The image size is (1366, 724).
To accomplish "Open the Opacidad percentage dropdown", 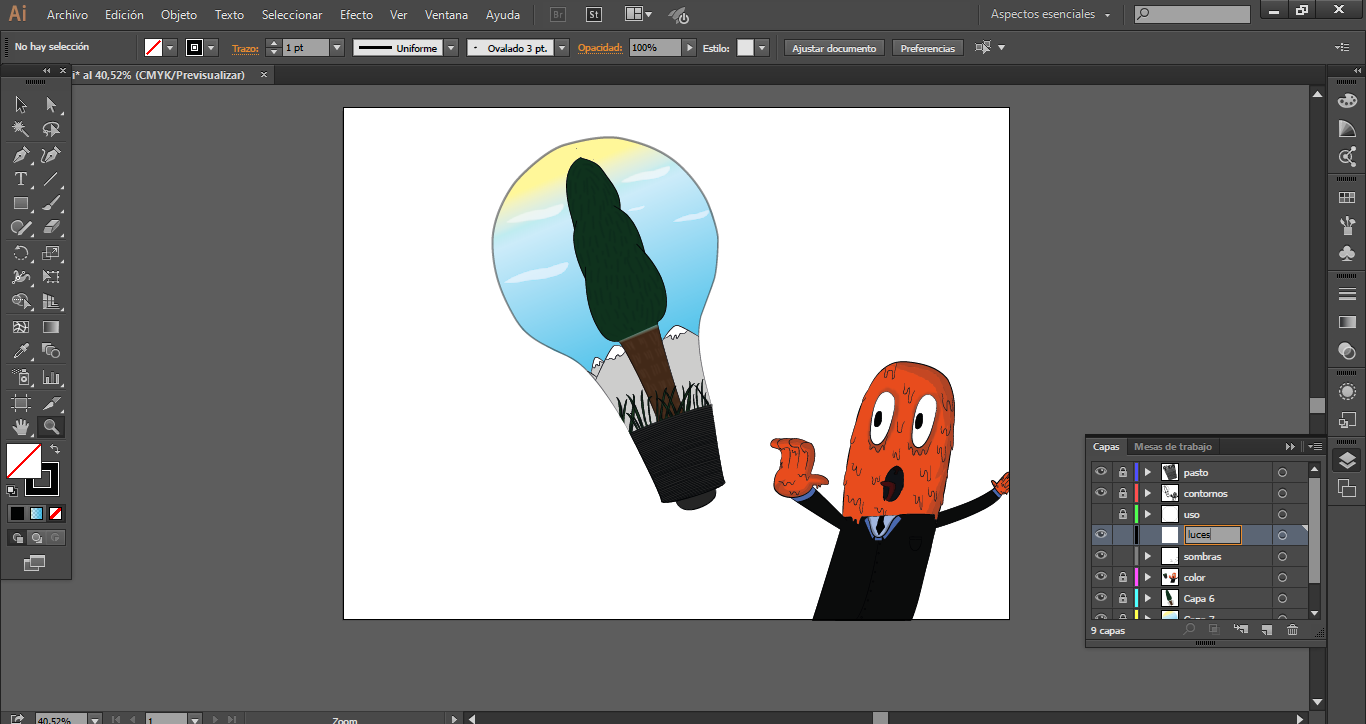I will [690, 48].
